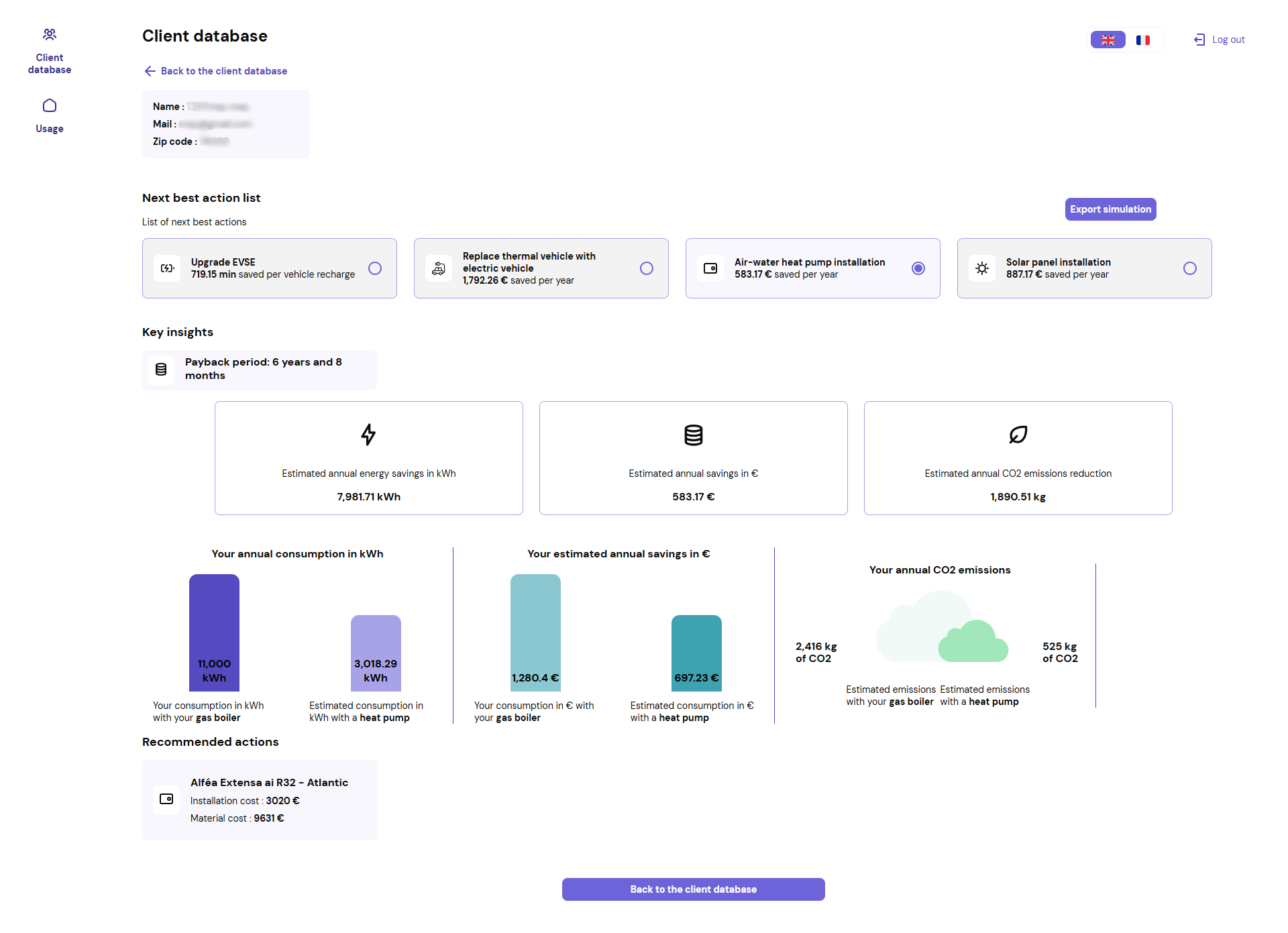Click the Log out link text
Viewport: 1288px width, 933px height.
[1228, 40]
